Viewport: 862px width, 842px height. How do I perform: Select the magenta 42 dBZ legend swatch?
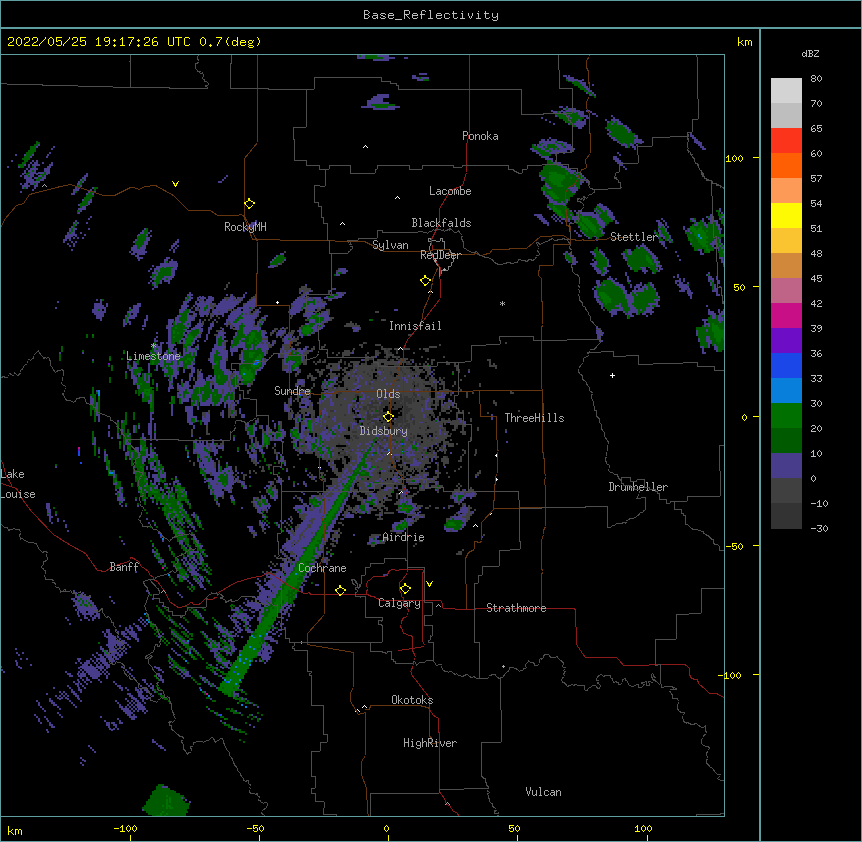click(x=786, y=315)
